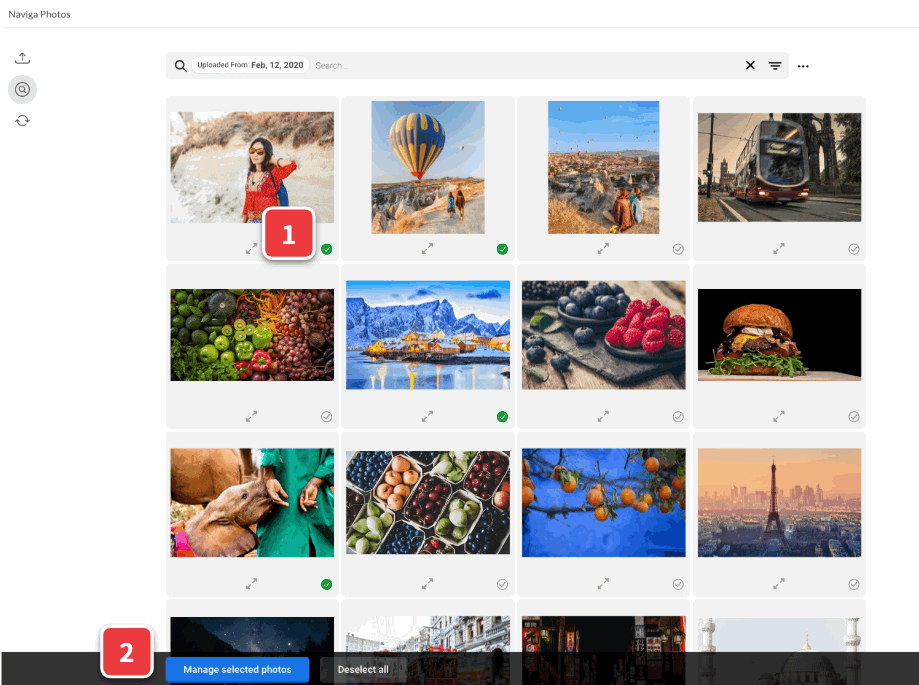Click the upload icon in left sidebar
Image resolution: width=919 pixels, height=685 pixels.
pos(22,58)
